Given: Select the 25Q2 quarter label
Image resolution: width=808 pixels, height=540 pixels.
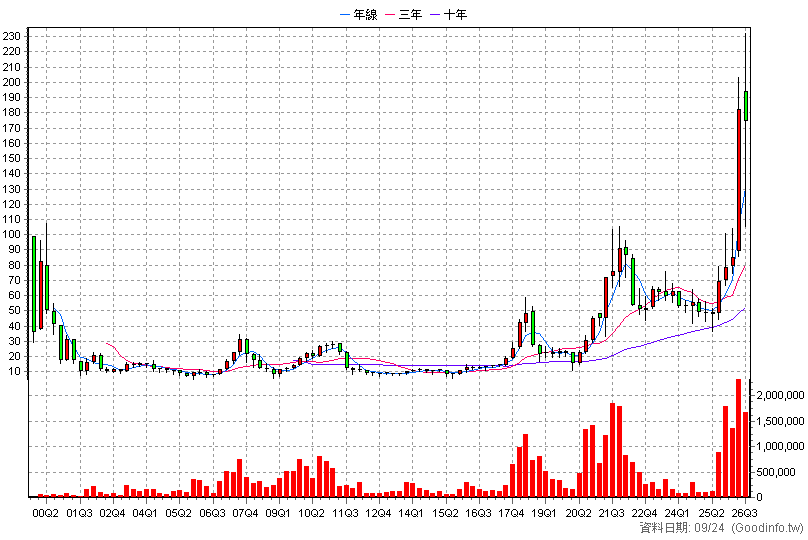Looking at the screenshot, I should pyautogui.click(x=711, y=513).
